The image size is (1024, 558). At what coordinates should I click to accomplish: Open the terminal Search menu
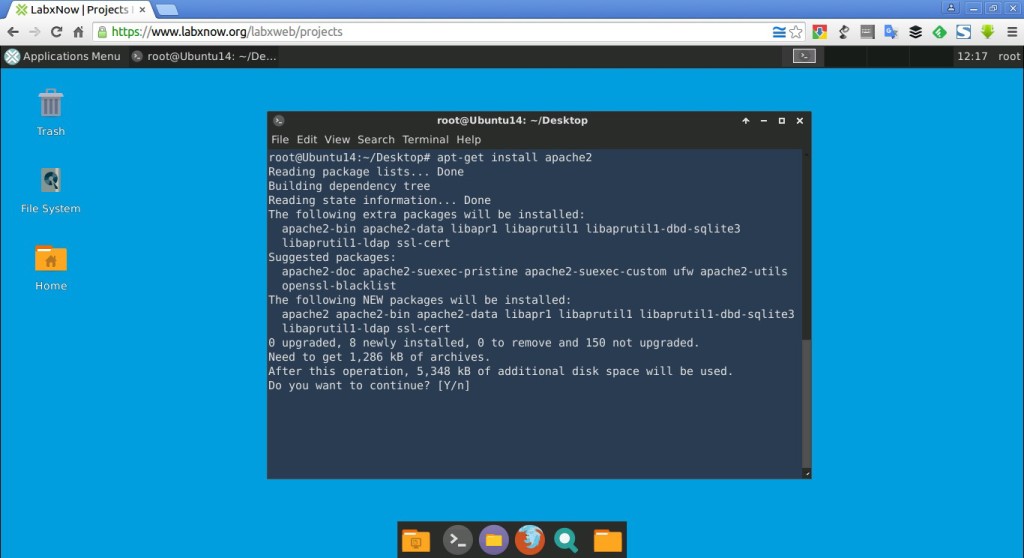point(376,139)
